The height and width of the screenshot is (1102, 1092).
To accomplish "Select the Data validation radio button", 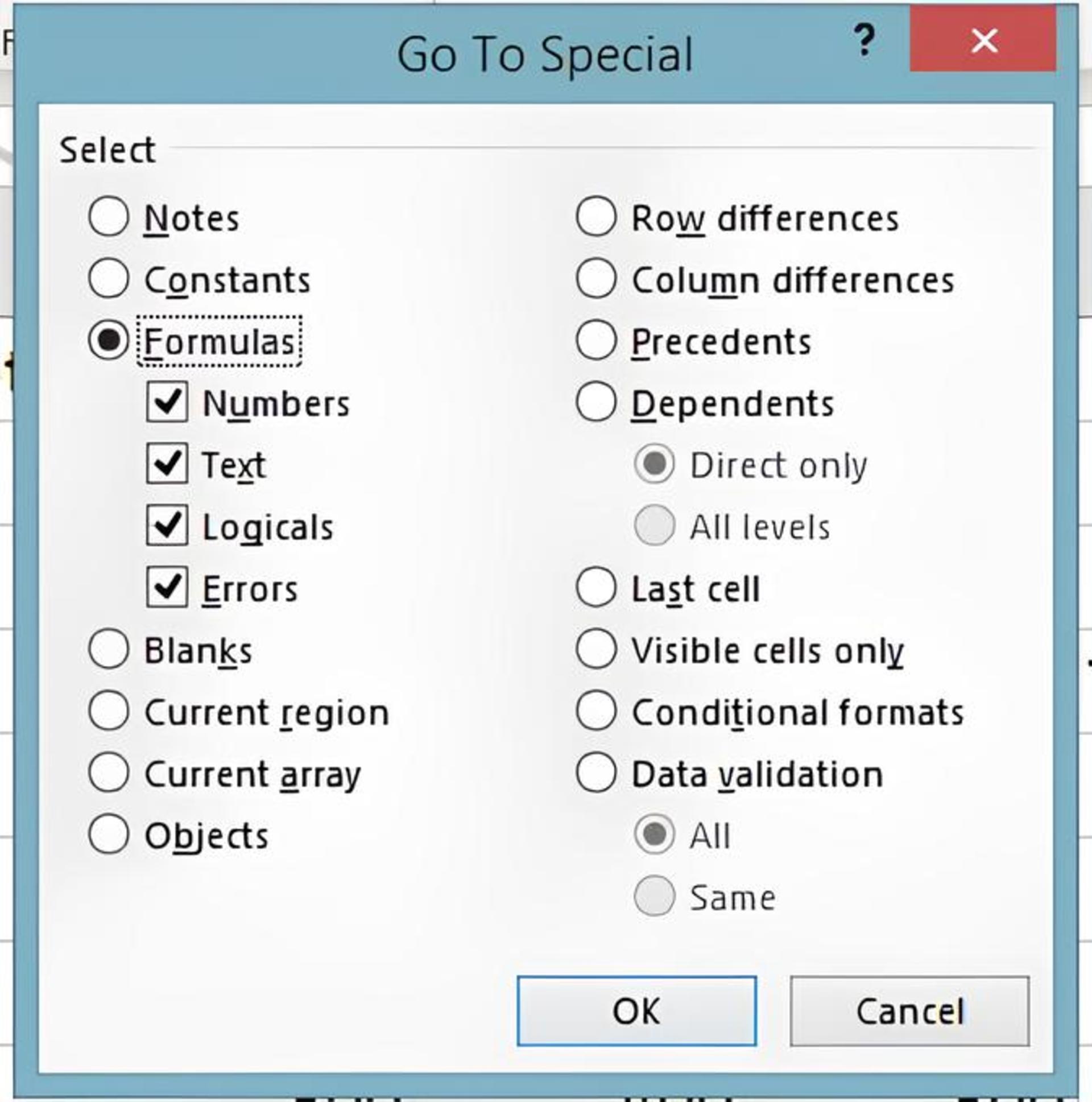I will [x=597, y=773].
